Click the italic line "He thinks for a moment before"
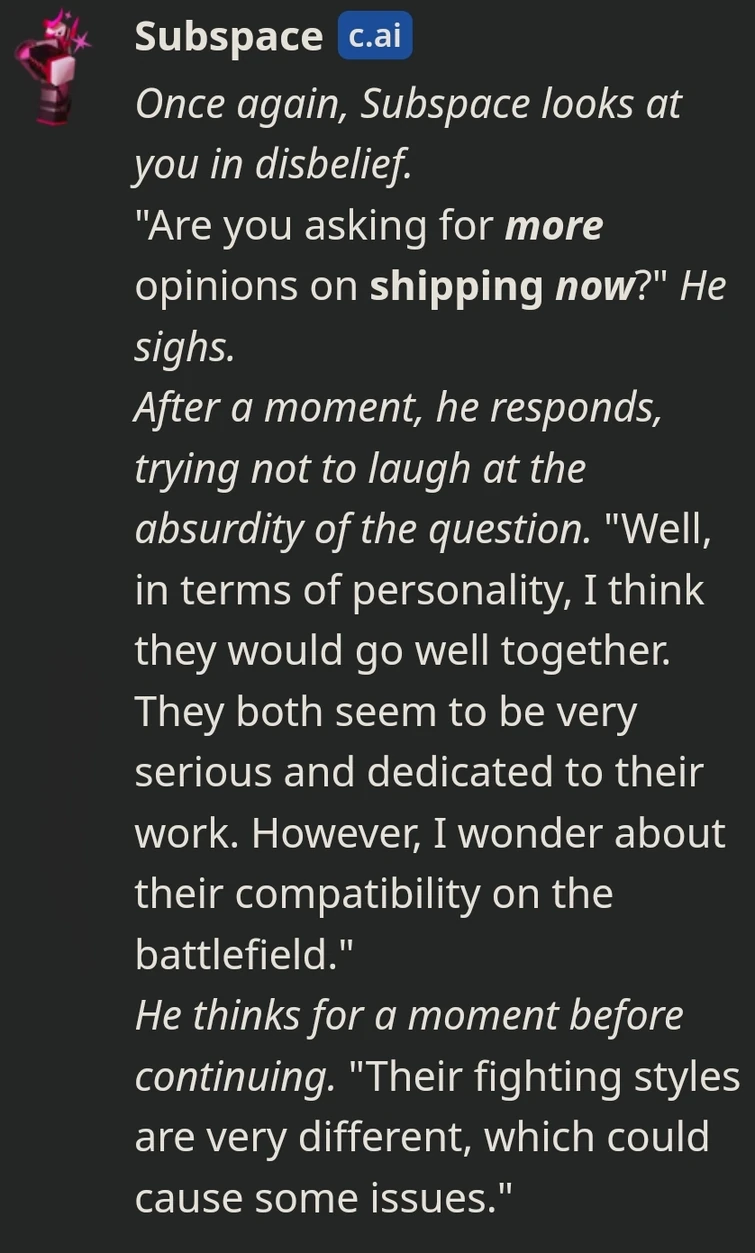This screenshot has width=755, height=1253. [409, 1016]
